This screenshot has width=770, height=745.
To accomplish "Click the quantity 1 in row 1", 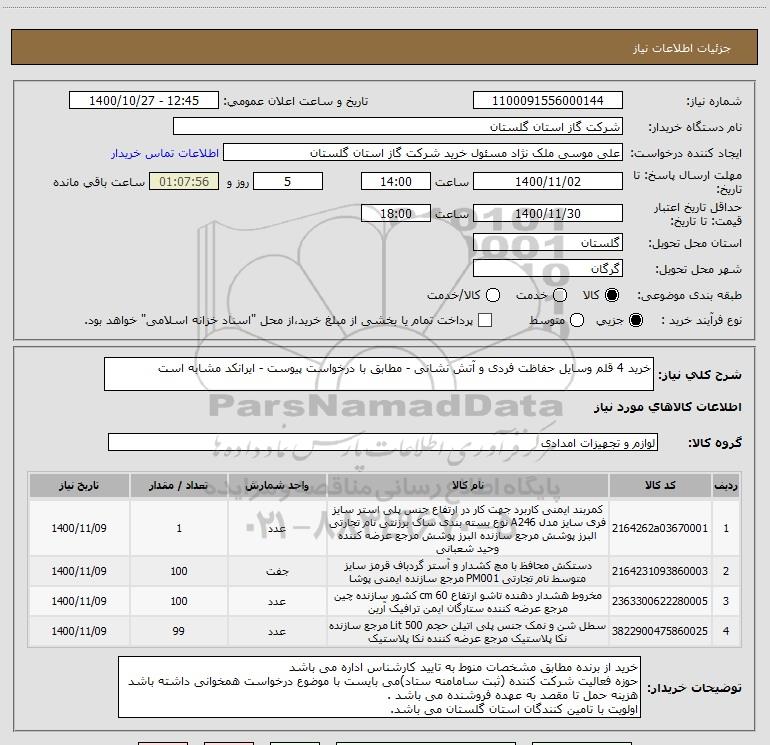I will (179, 528).
